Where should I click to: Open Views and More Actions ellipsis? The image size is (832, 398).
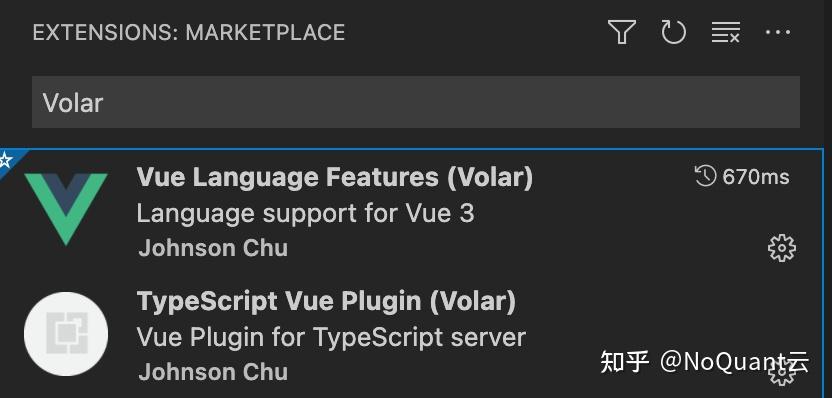[777, 32]
